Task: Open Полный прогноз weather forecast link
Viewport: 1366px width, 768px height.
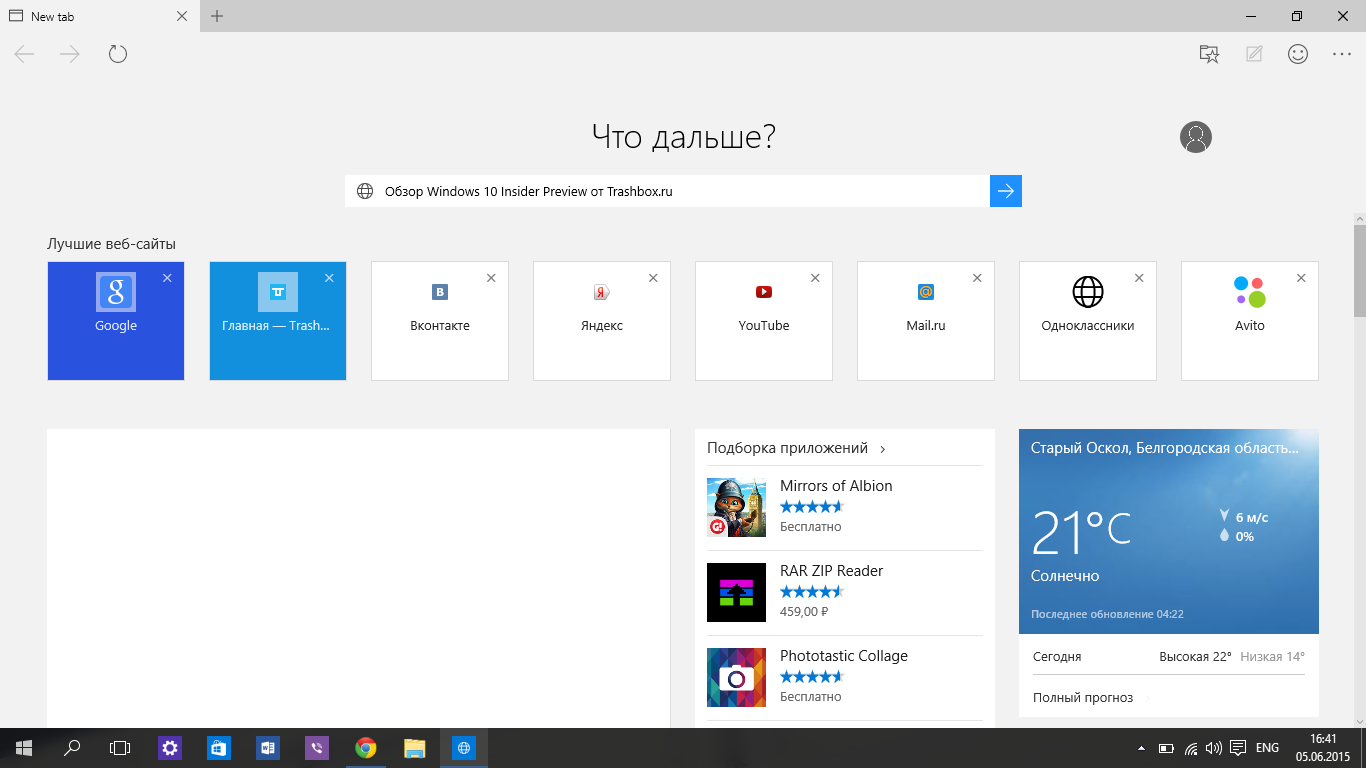Action: pos(1083,698)
